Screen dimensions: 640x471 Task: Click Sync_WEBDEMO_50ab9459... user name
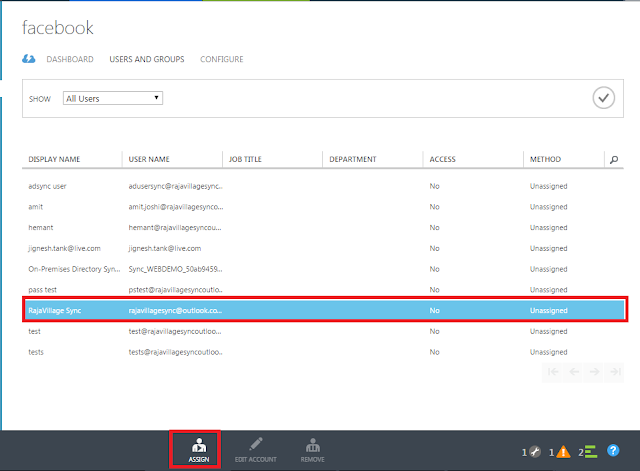tap(176, 269)
